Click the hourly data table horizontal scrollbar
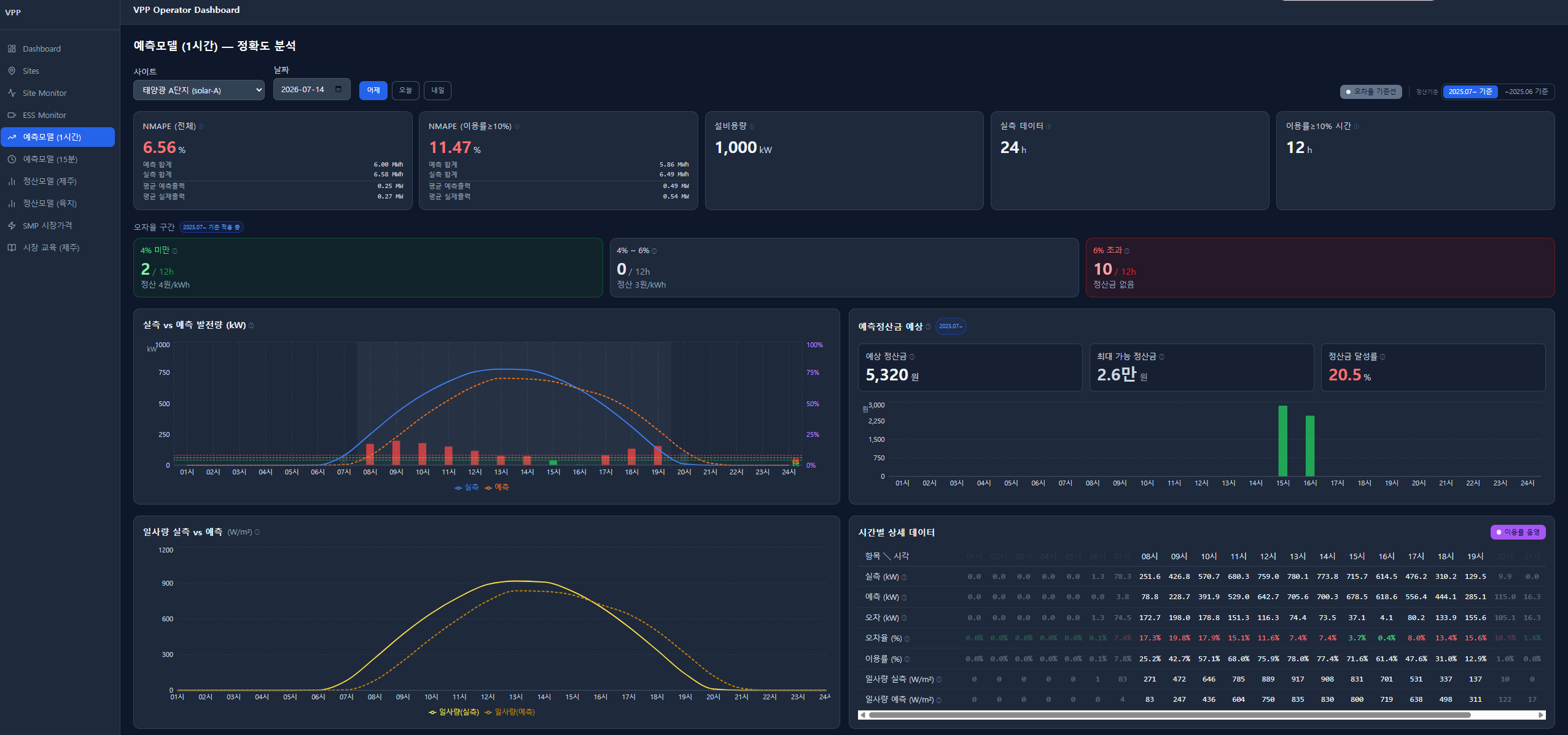 click(1202, 715)
